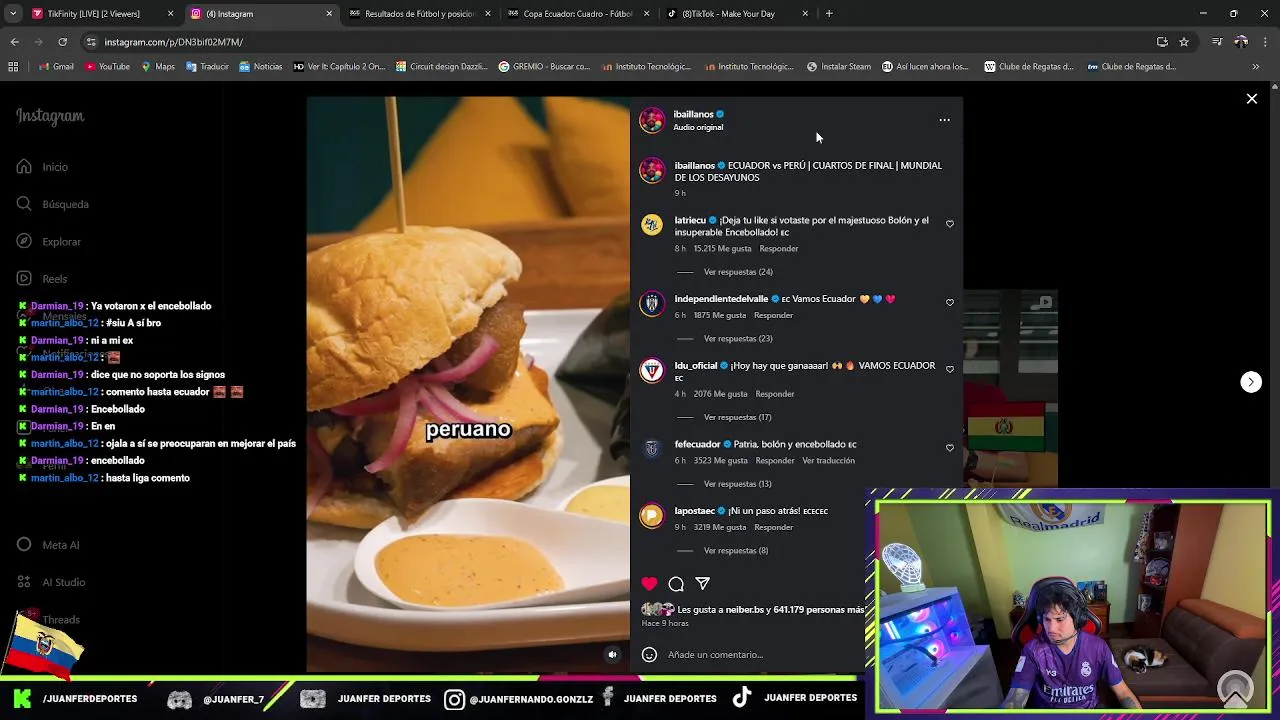Viewport: 1280px width, 720px height.
Task: Open the Noticias bookmark
Action: pyautogui.click(x=261, y=67)
